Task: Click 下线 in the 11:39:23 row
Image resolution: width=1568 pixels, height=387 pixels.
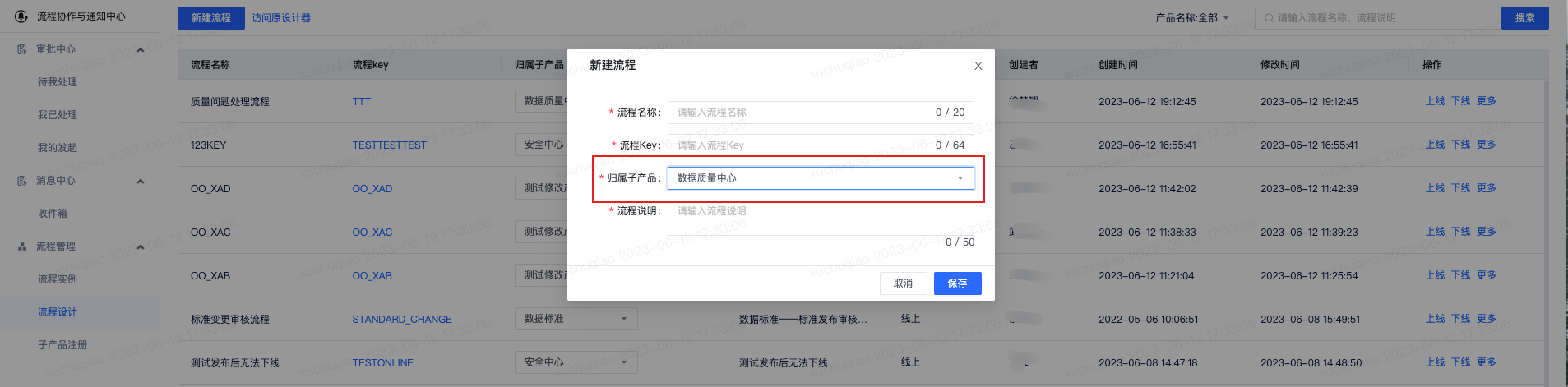Action: point(1460,232)
